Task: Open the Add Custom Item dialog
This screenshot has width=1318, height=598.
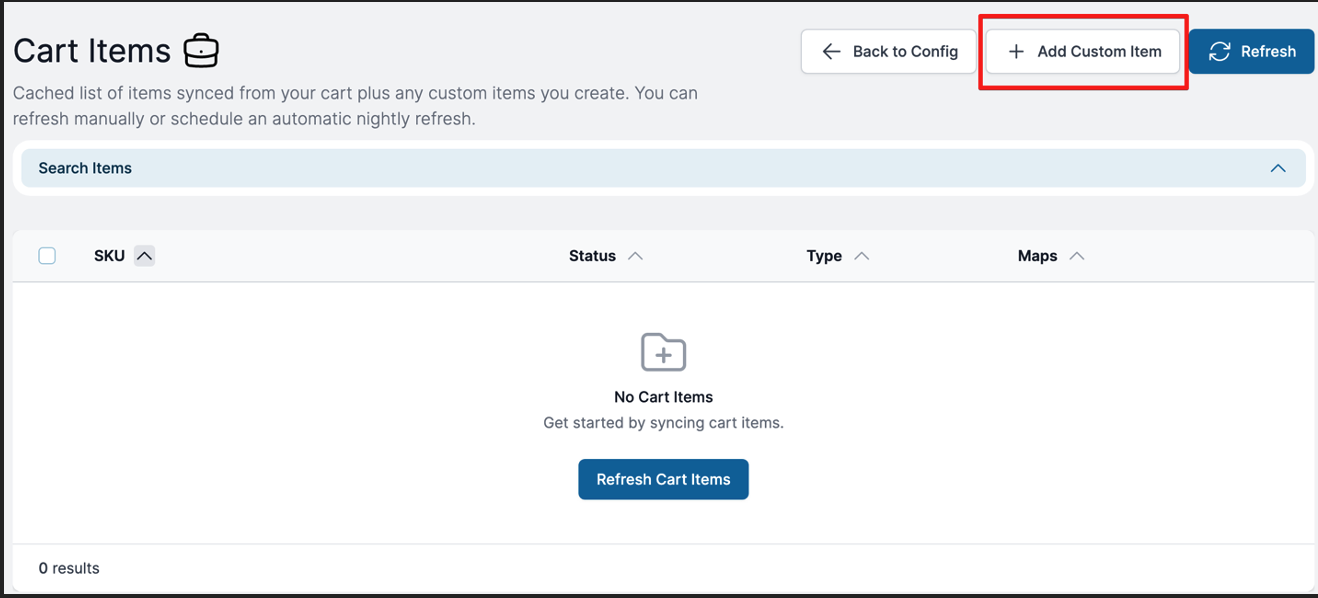Action: (x=1083, y=51)
